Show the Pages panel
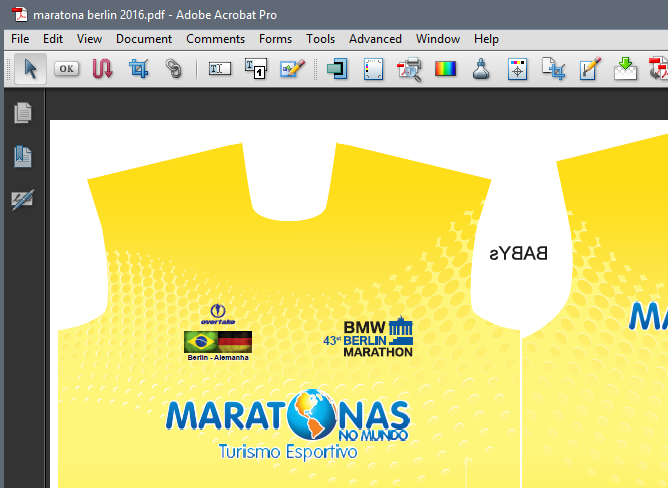The height and width of the screenshot is (488, 668). pos(23,113)
